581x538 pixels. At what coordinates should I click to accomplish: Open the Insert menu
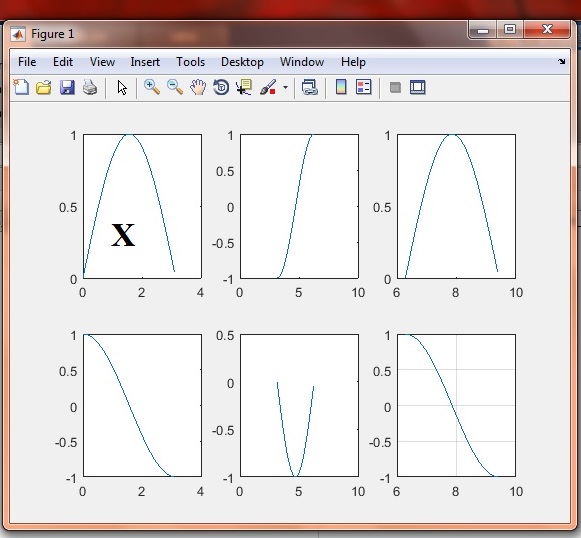pyautogui.click(x=145, y=62)
